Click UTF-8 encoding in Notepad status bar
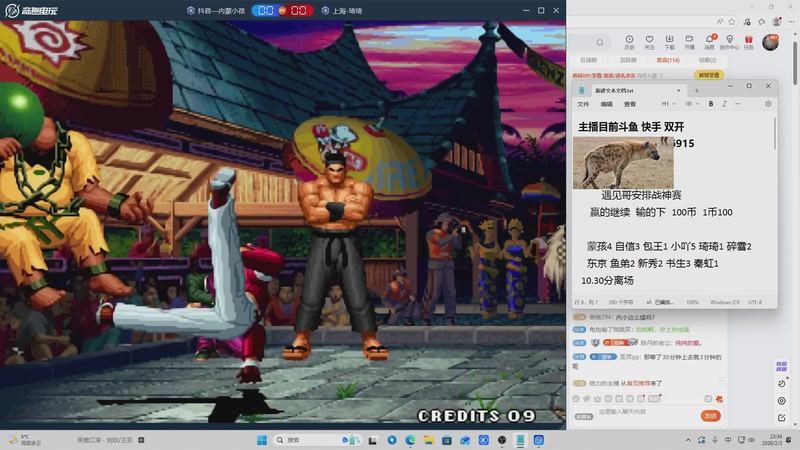This screenshot has width=800, height=450. 755,303
